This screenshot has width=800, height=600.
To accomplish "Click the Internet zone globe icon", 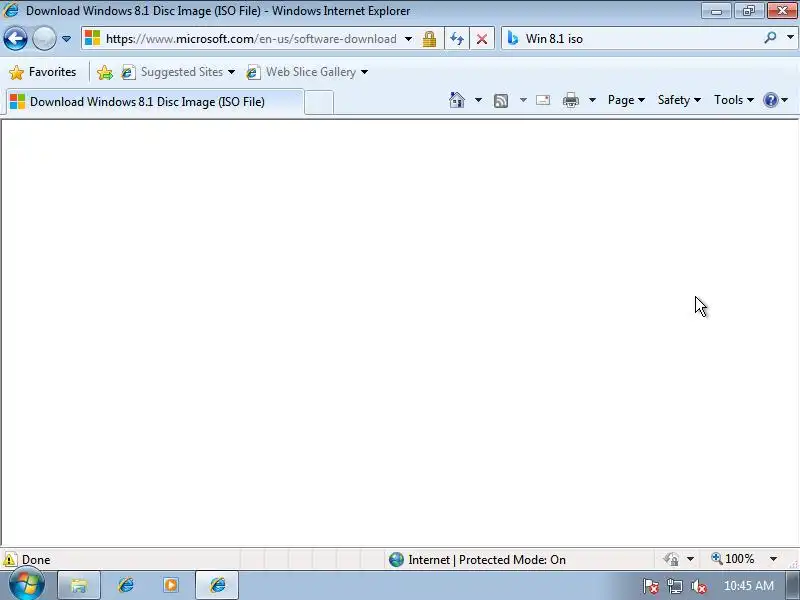I will tap(396, 560).
